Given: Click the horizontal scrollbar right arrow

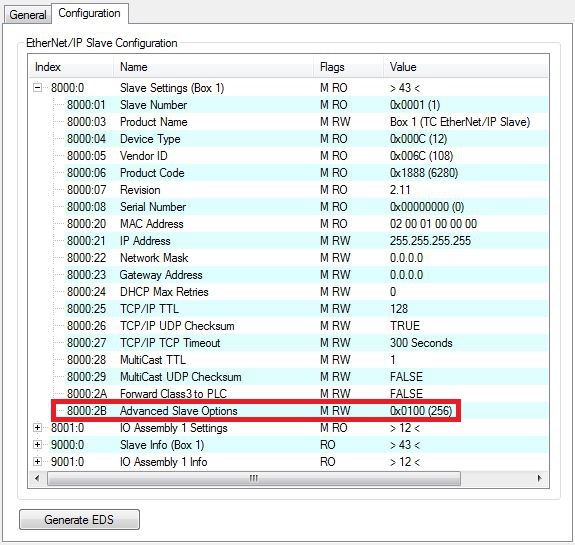Looking at the screenshot, I should coord(539,478).
